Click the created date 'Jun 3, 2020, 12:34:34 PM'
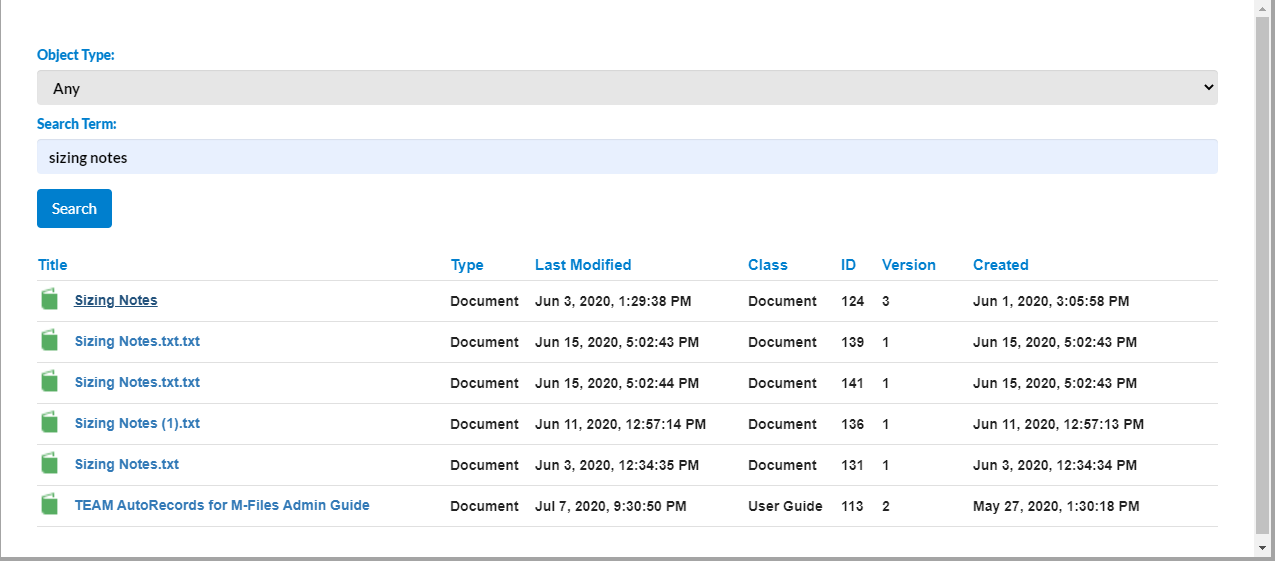 1055,465
